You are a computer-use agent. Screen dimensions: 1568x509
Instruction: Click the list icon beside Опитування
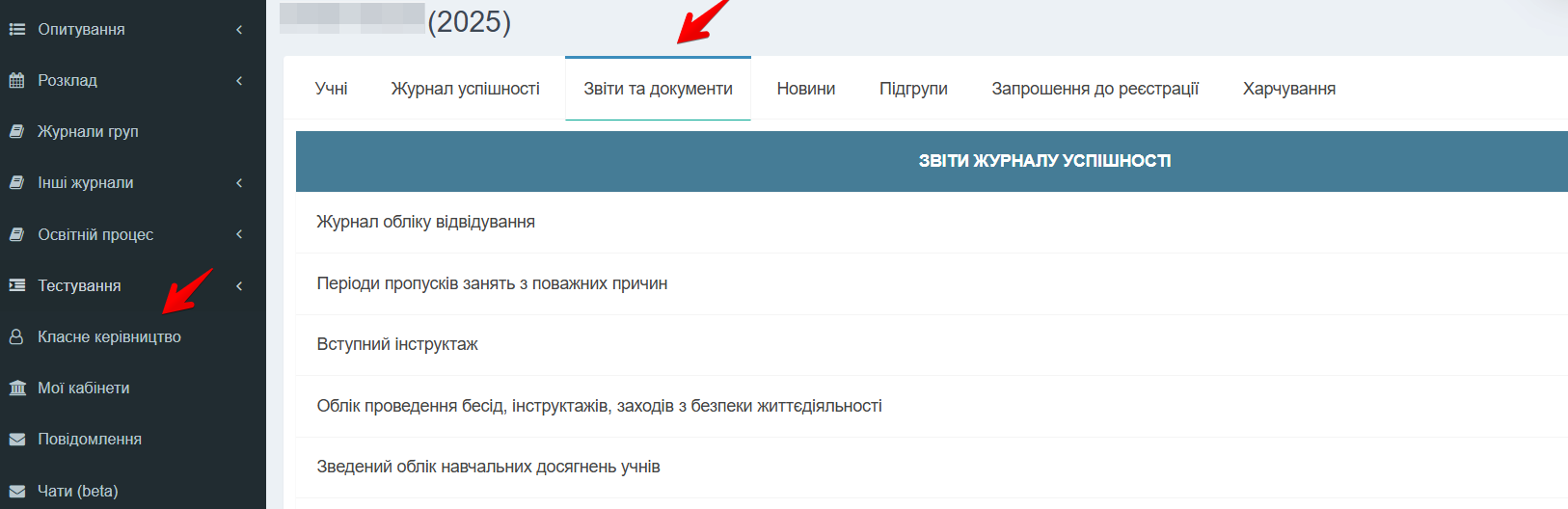[x=16, y=30]
